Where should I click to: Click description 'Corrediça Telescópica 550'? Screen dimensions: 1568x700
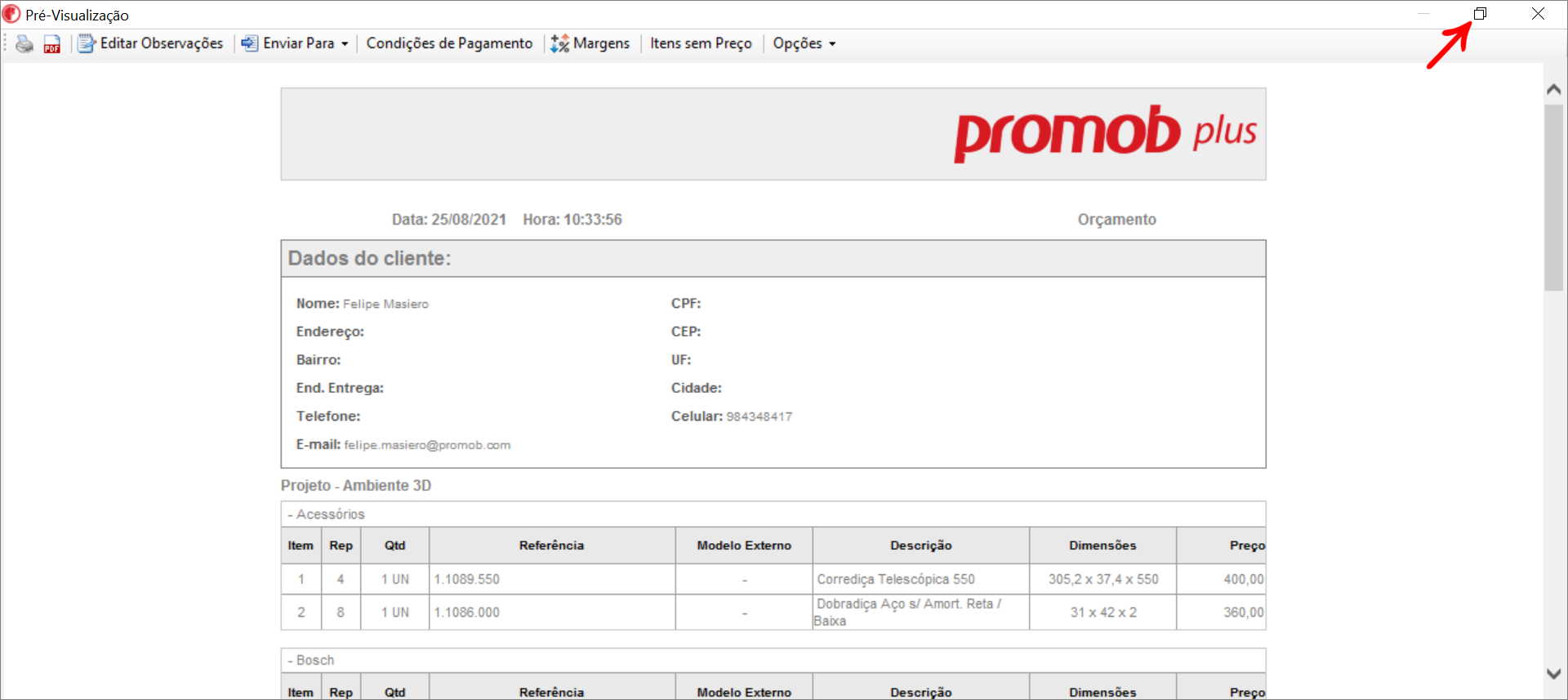896,579
